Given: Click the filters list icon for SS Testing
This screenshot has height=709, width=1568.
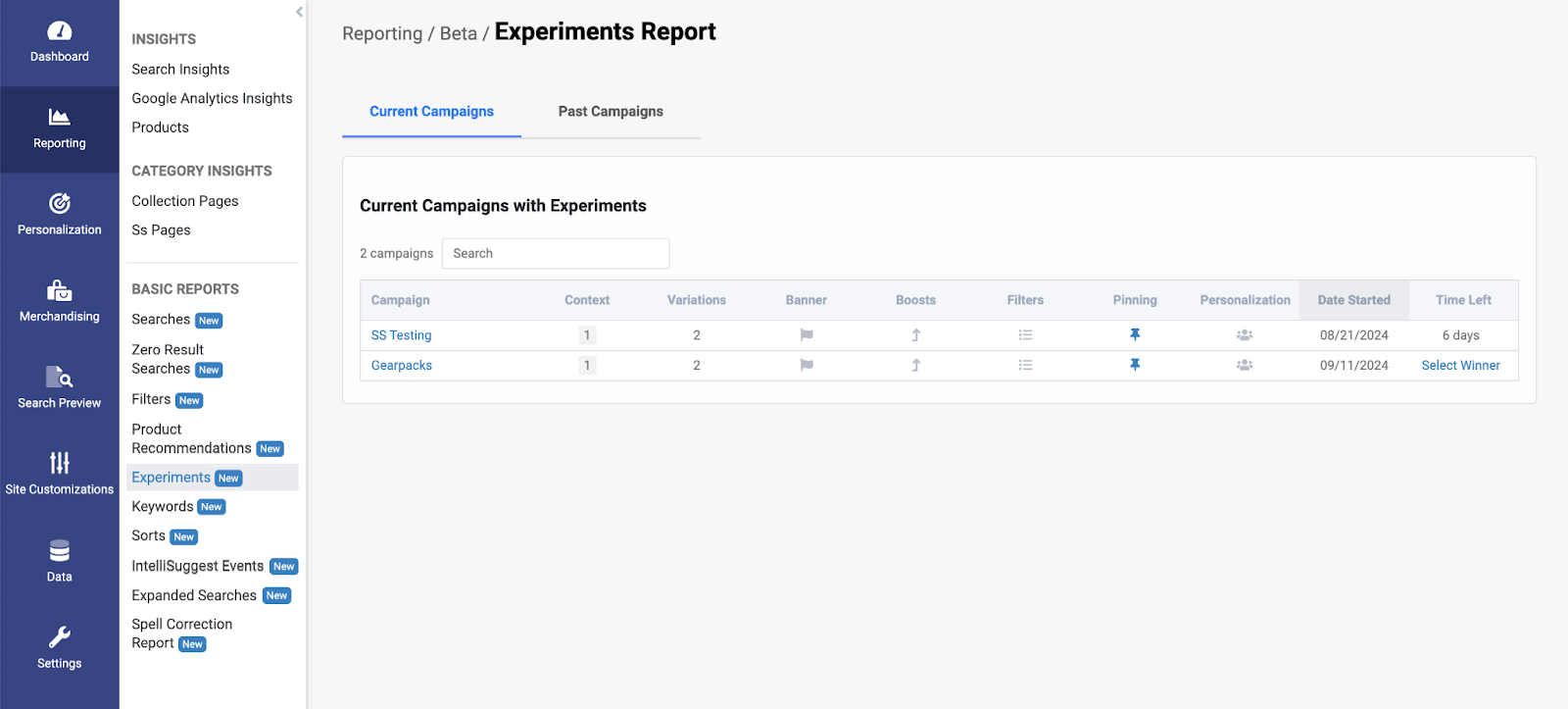Looking at the screenshot, I should pyautogui.click(x=1025, y=335).
